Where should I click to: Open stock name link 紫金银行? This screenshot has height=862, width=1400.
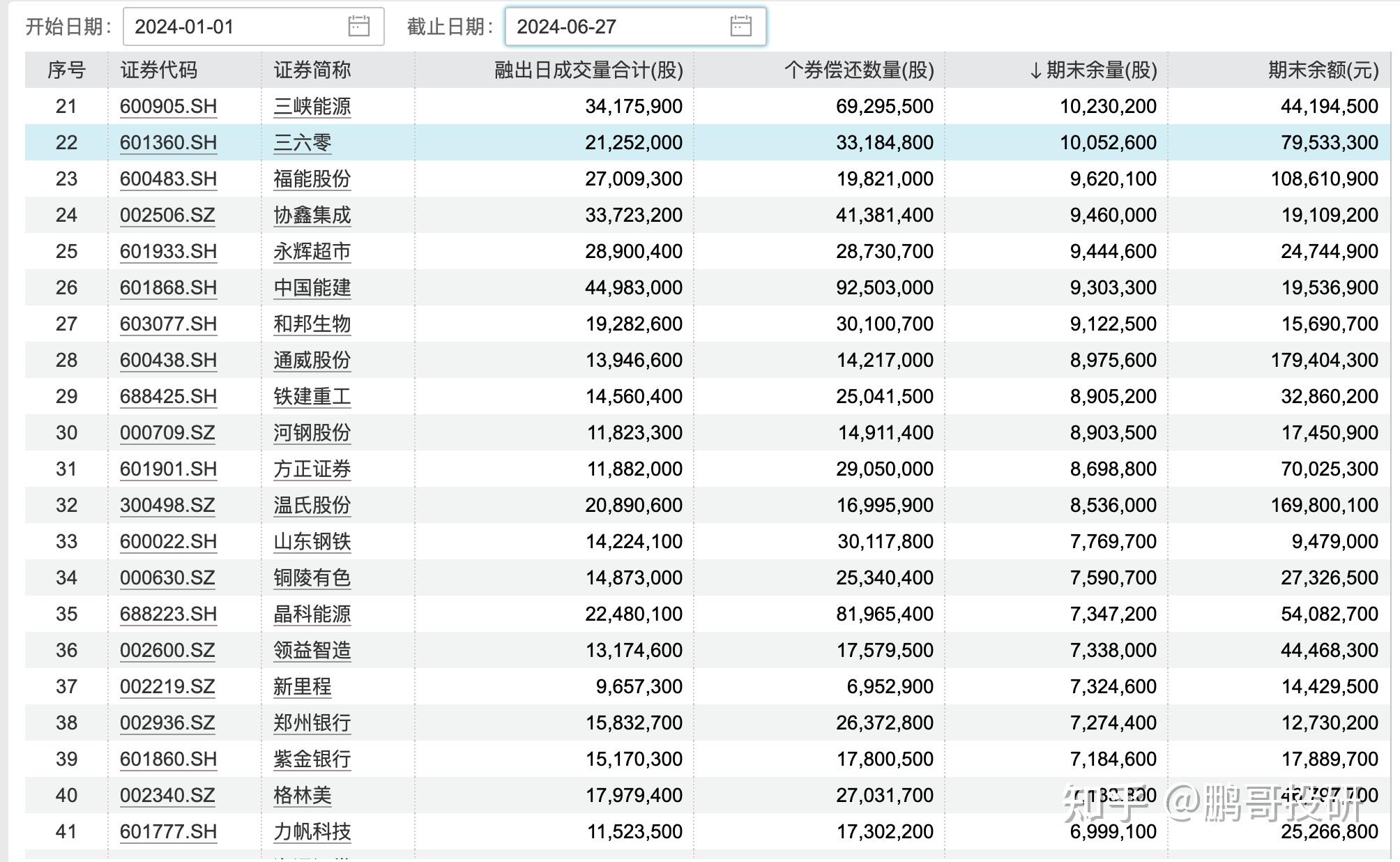pos(312,759)
